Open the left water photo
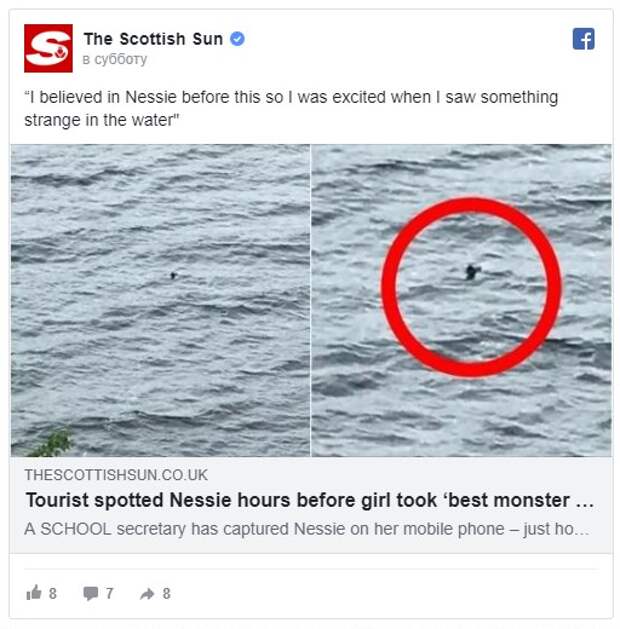This screenshot has width=620, height=629. (160, 300)
